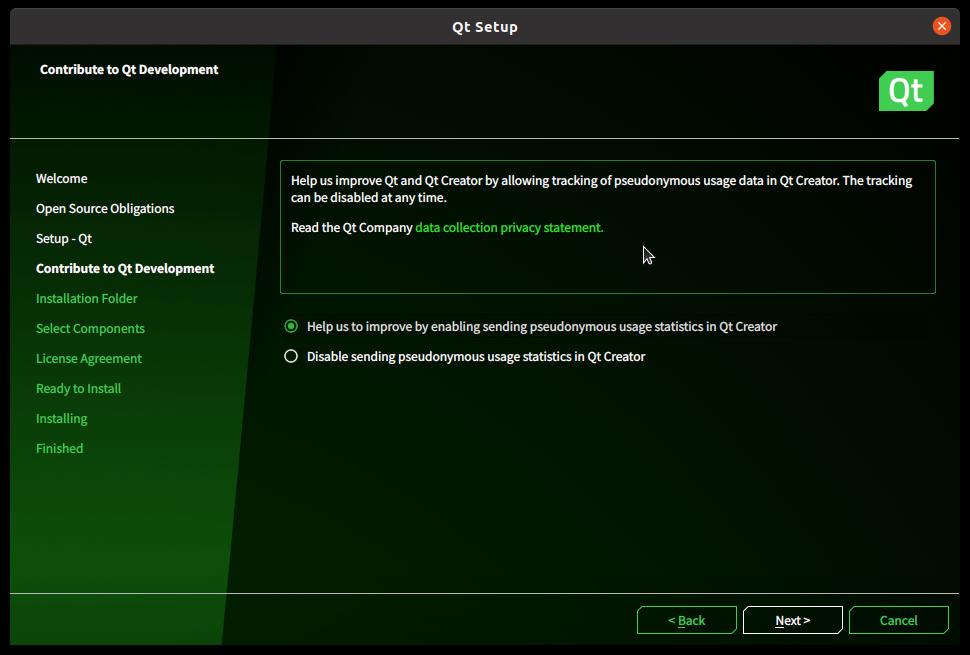Image resolution: width=970 pixels, height=655 pixels.
Task: Click the 'Help us improve Qt' description paragraph
Action: coord(601,189)
